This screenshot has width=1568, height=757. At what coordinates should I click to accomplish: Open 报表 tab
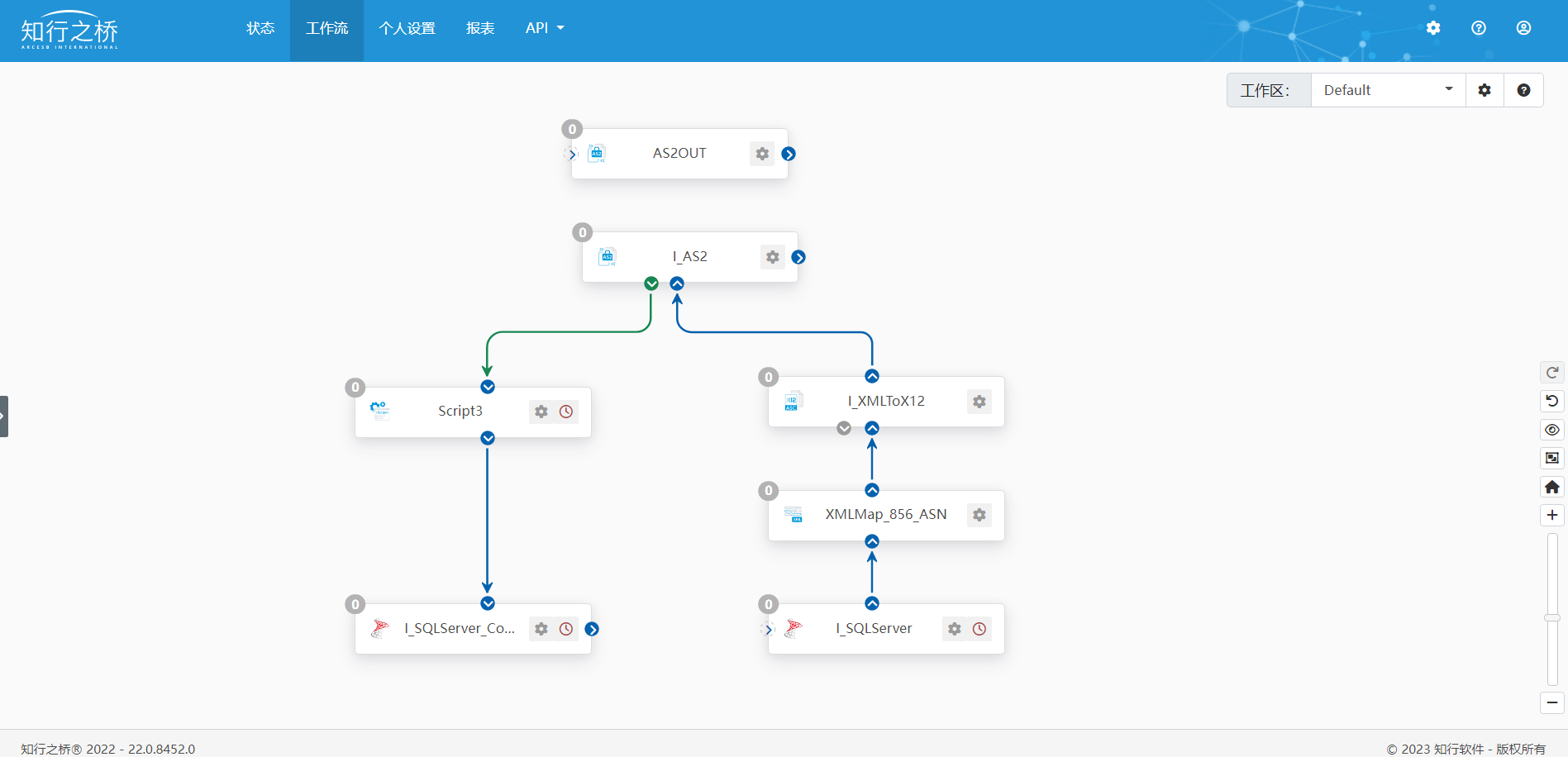480,28
